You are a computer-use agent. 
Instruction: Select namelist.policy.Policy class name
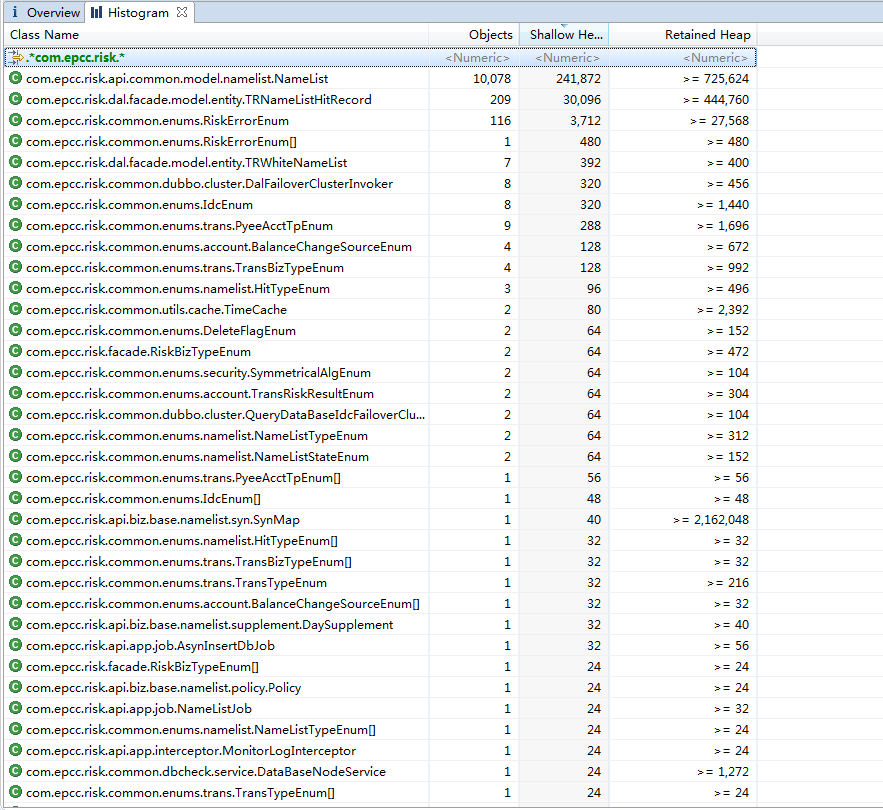tap(163, 688)
